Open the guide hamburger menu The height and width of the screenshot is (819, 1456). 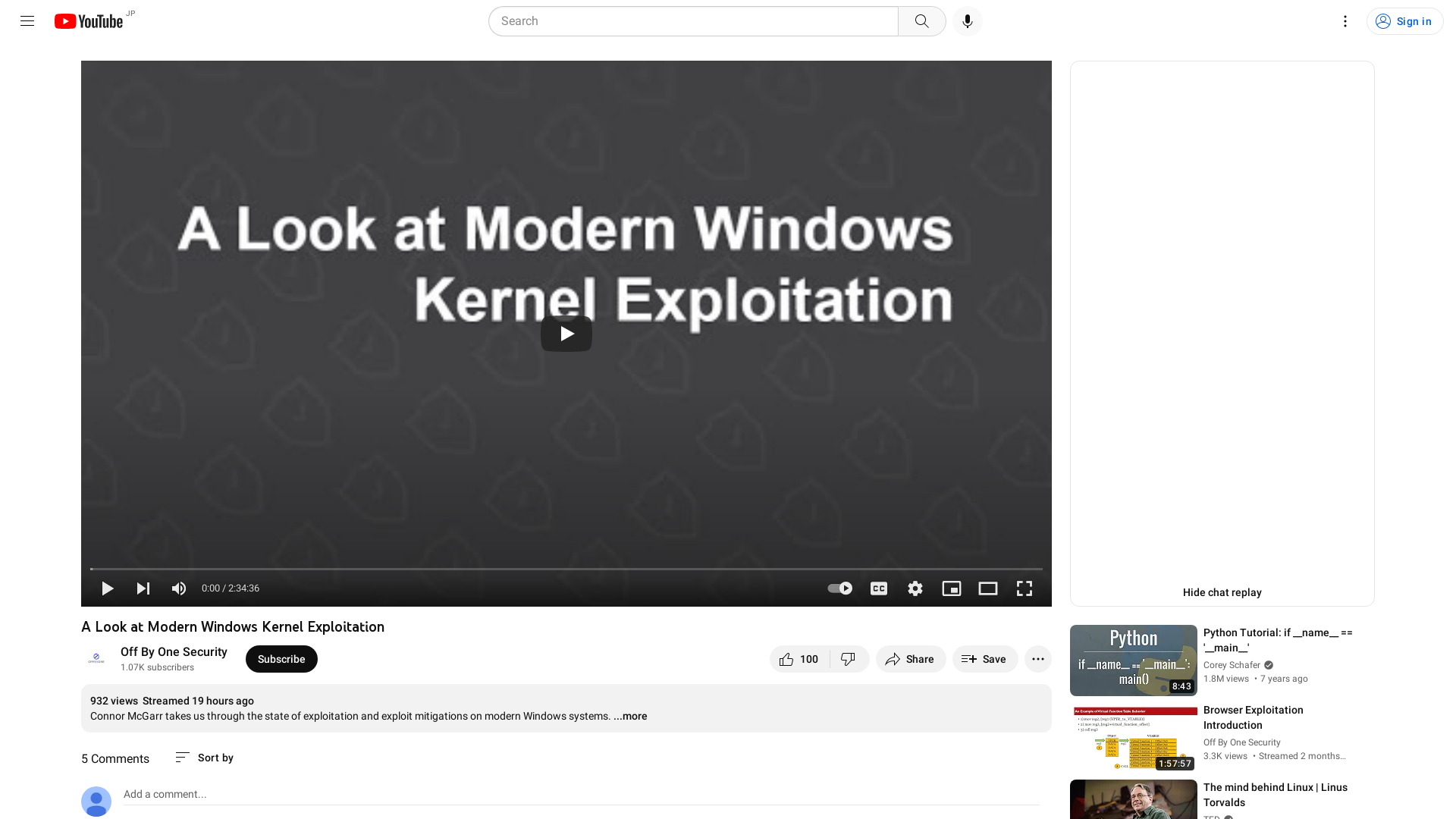pyautogui.click(x=27, y=20)
